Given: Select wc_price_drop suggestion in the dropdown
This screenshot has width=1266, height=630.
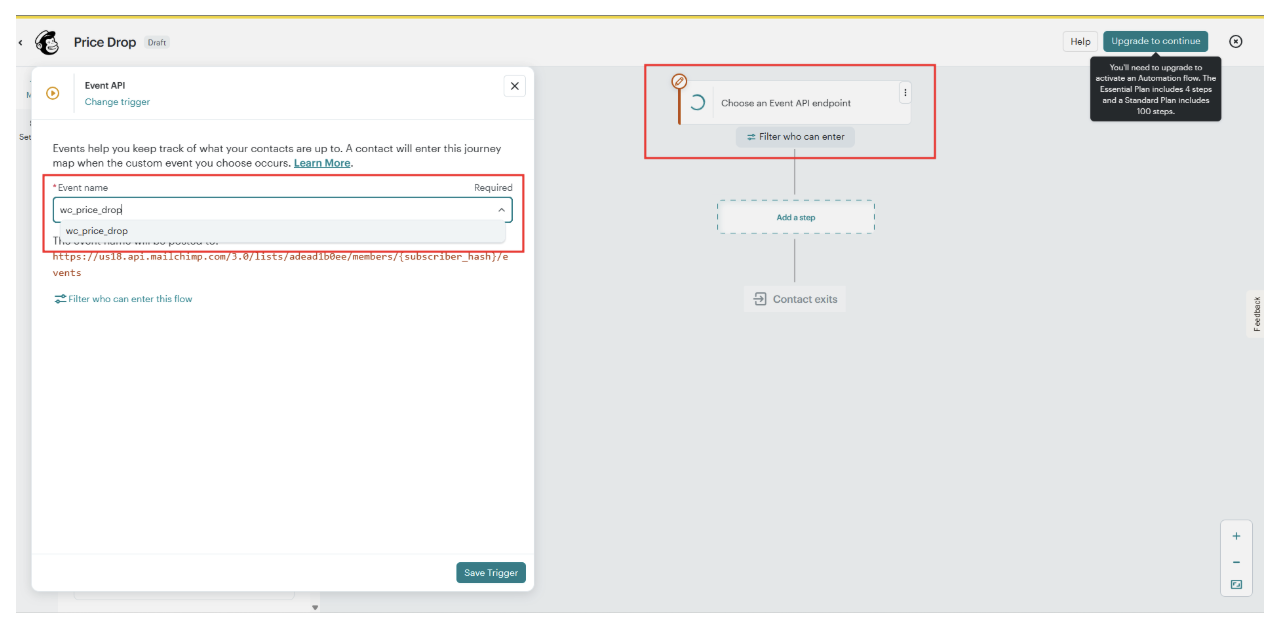Looking at the screenshot, I should click(x=282, y=231).
